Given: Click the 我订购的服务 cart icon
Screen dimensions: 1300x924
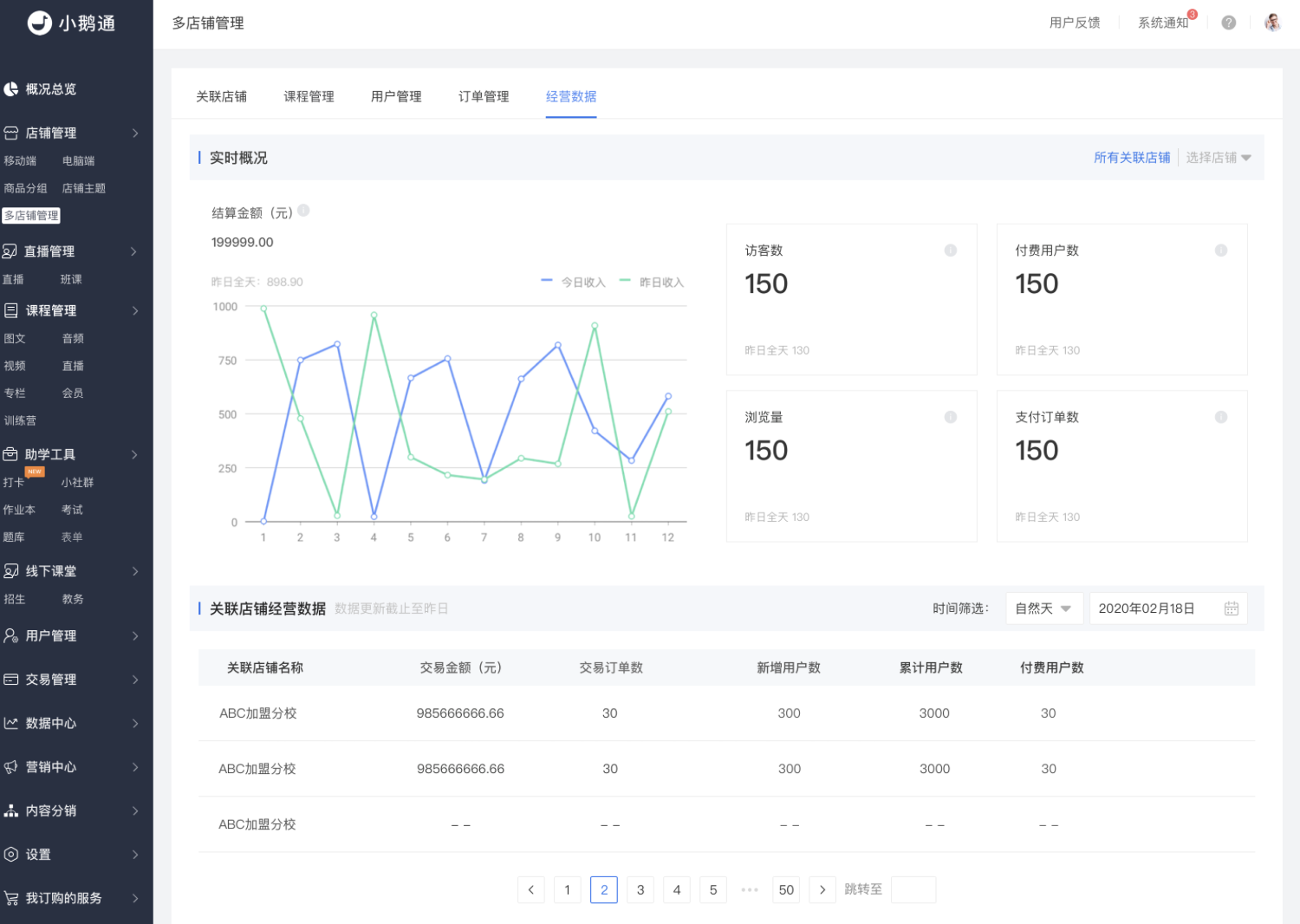Looking at the screenshot, I should pos(11,898).
